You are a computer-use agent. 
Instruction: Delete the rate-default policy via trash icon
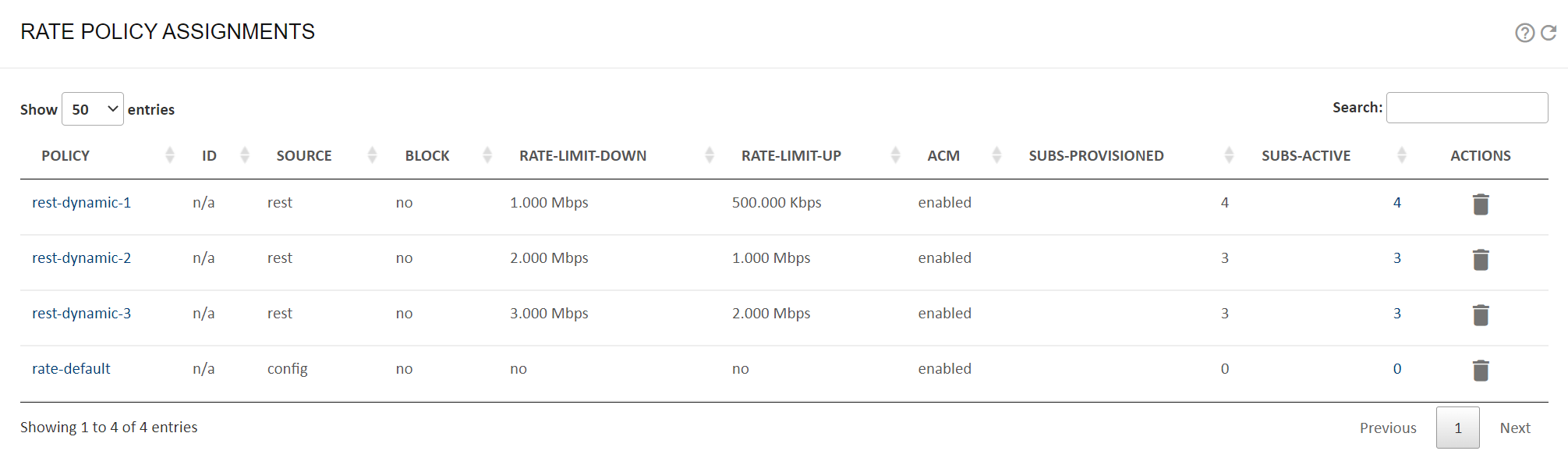pos(1481,370)
